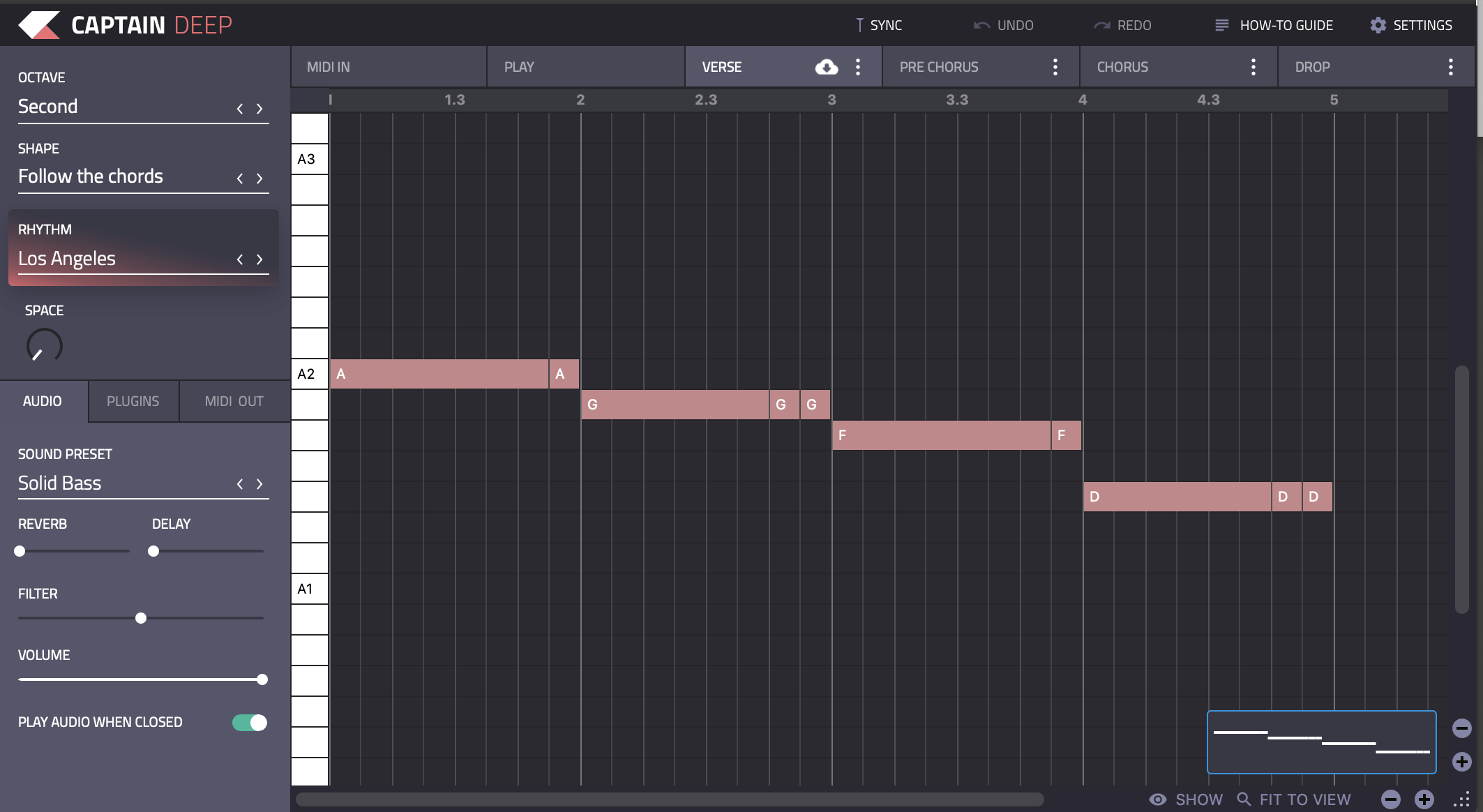Screen dimensions: 1483x812
Task: Click the Reverb slider handle
Action: click(x=20, y=551)
